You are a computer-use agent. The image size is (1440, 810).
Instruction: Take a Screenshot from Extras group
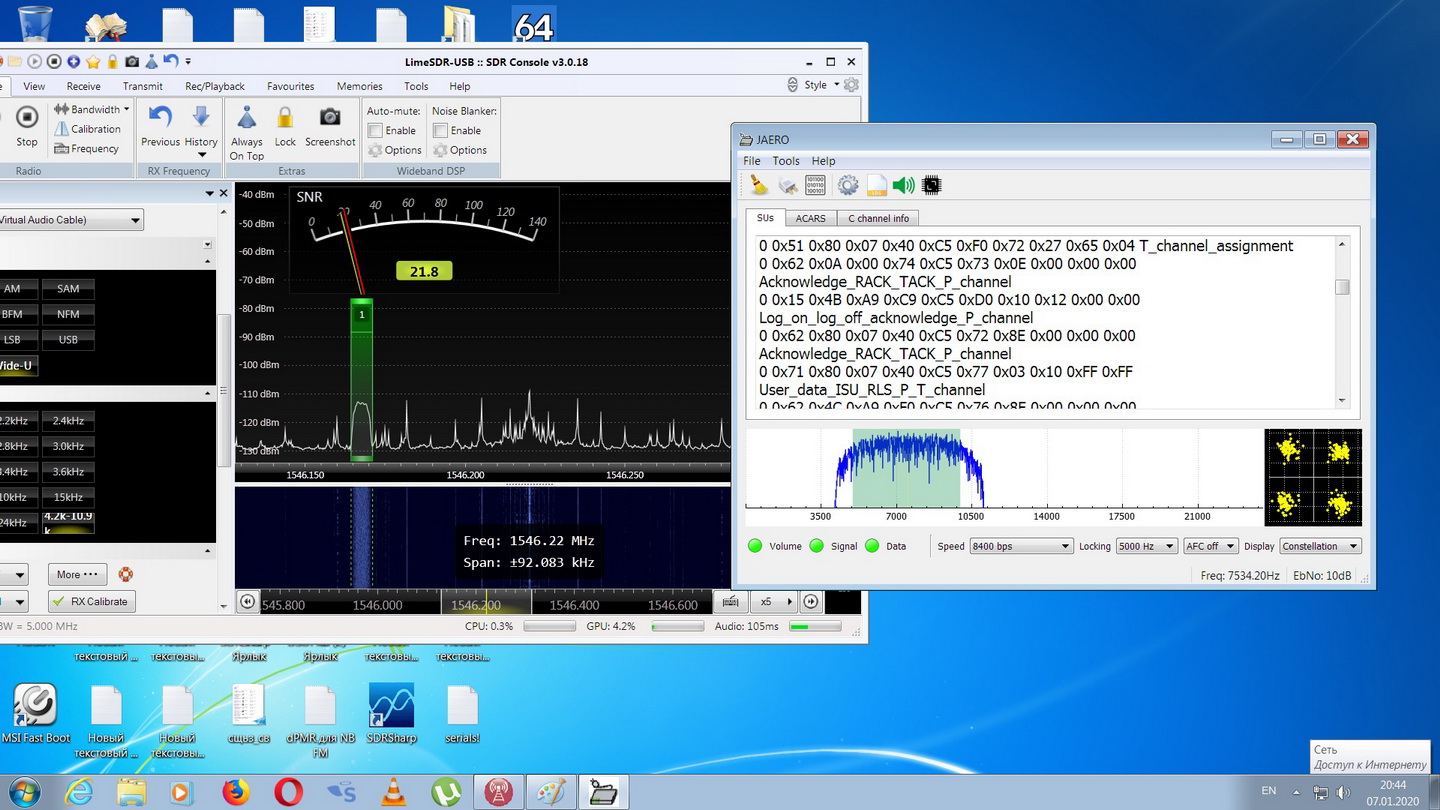point(330,126)
